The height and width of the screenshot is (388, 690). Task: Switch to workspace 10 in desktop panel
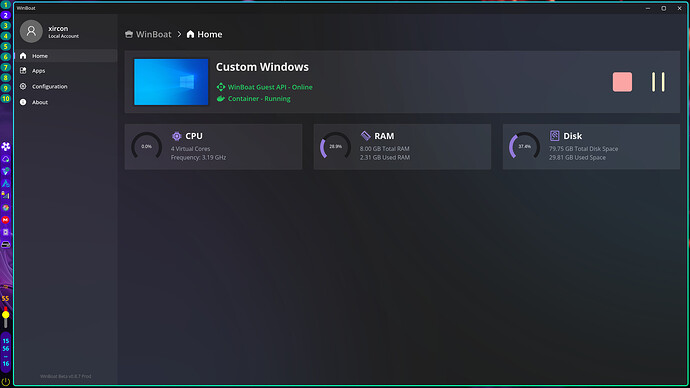click(6, 99)
